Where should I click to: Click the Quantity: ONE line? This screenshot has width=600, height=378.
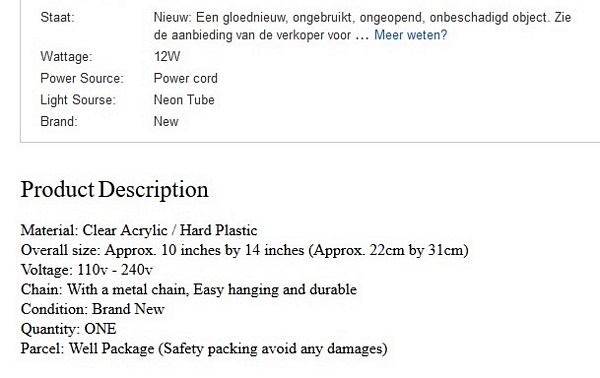pos(68,329)
